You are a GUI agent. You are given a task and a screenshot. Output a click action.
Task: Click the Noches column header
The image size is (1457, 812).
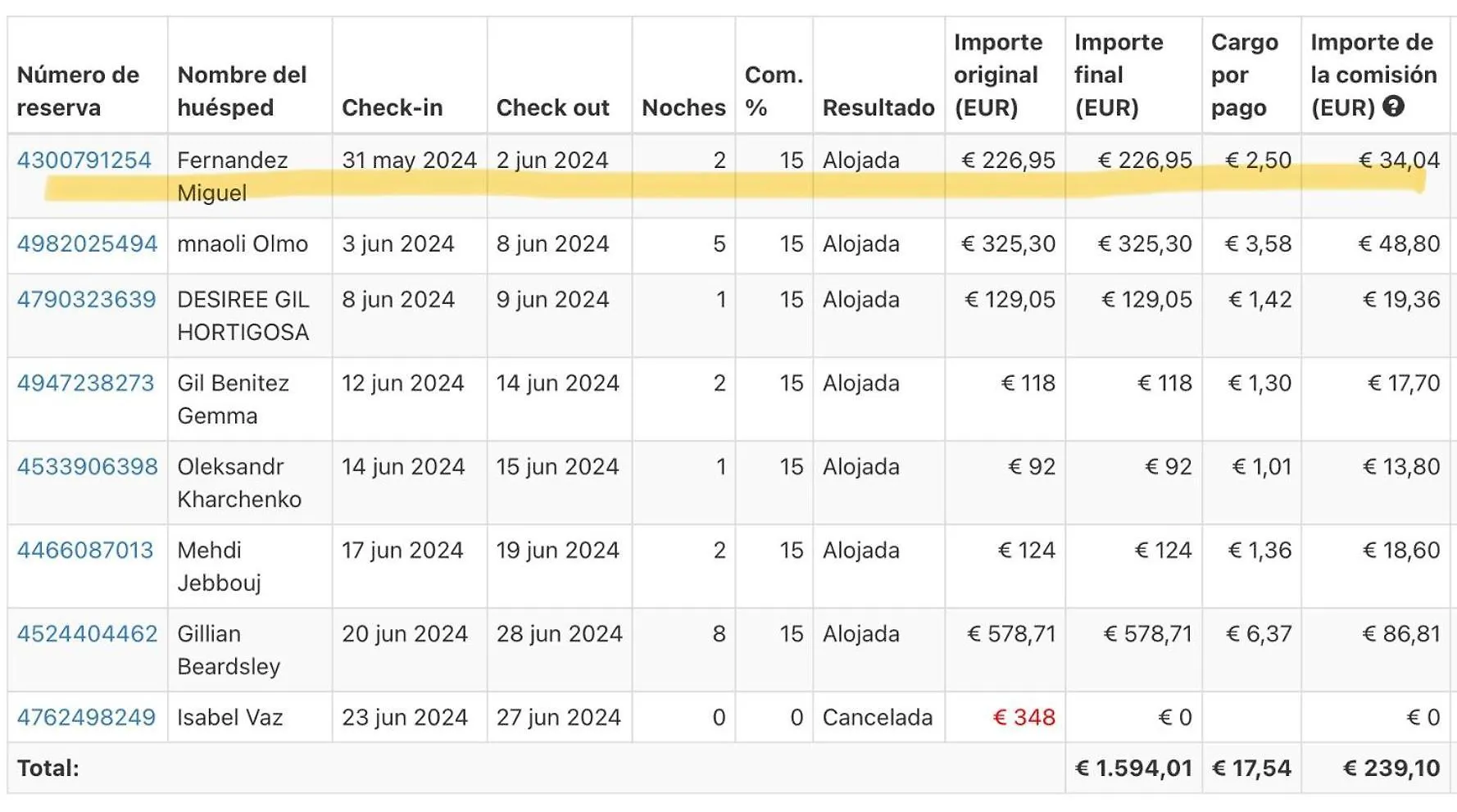pos(683,107)
